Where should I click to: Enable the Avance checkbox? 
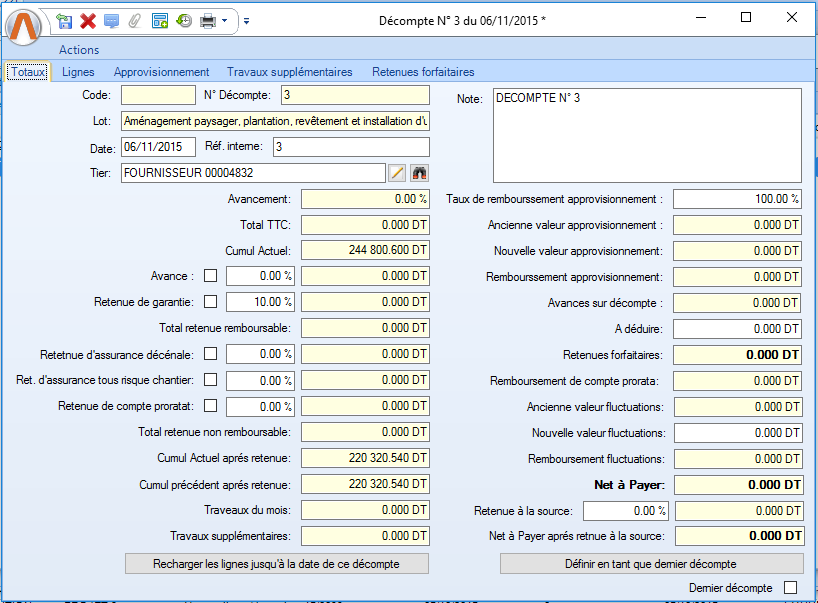click(211, 275)
